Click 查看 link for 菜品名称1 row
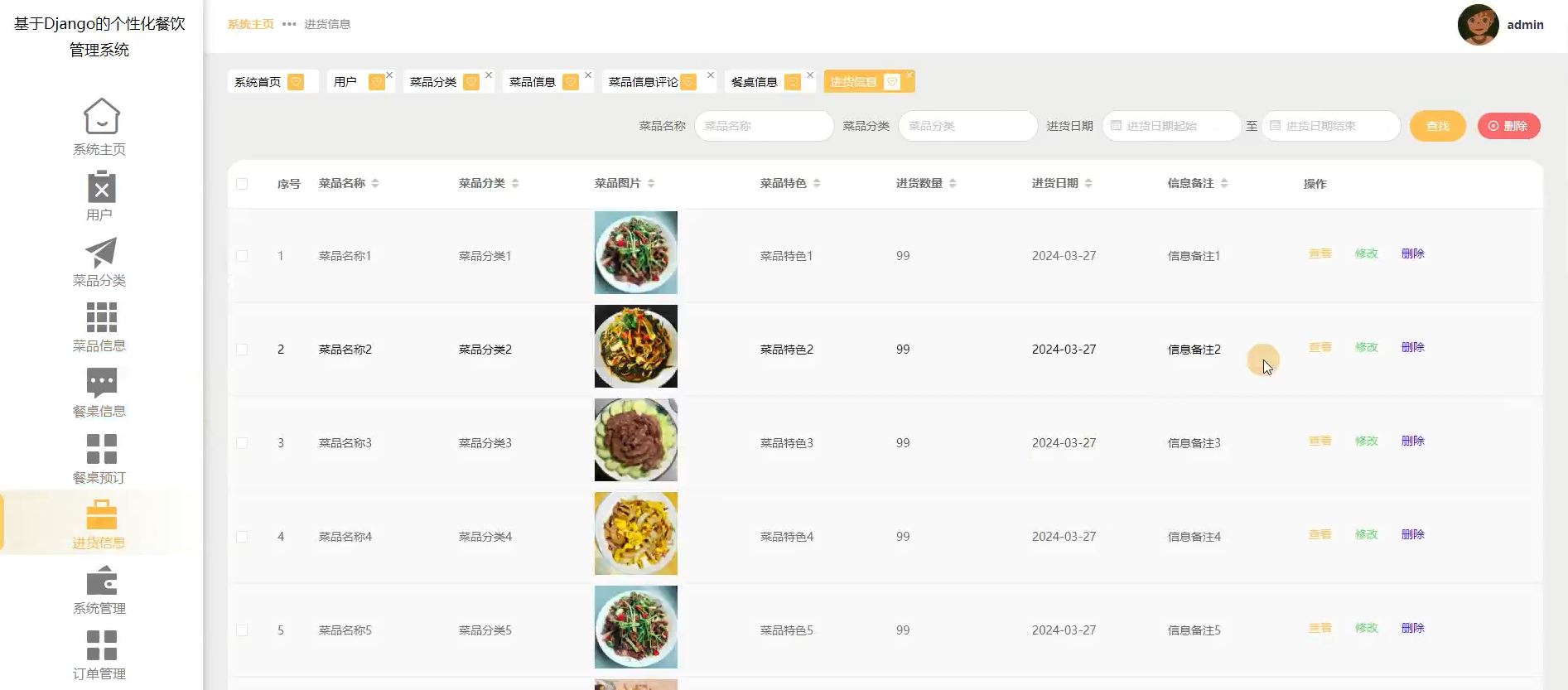The height and width of the screenshot is (690, 1568). point(1320,253)
